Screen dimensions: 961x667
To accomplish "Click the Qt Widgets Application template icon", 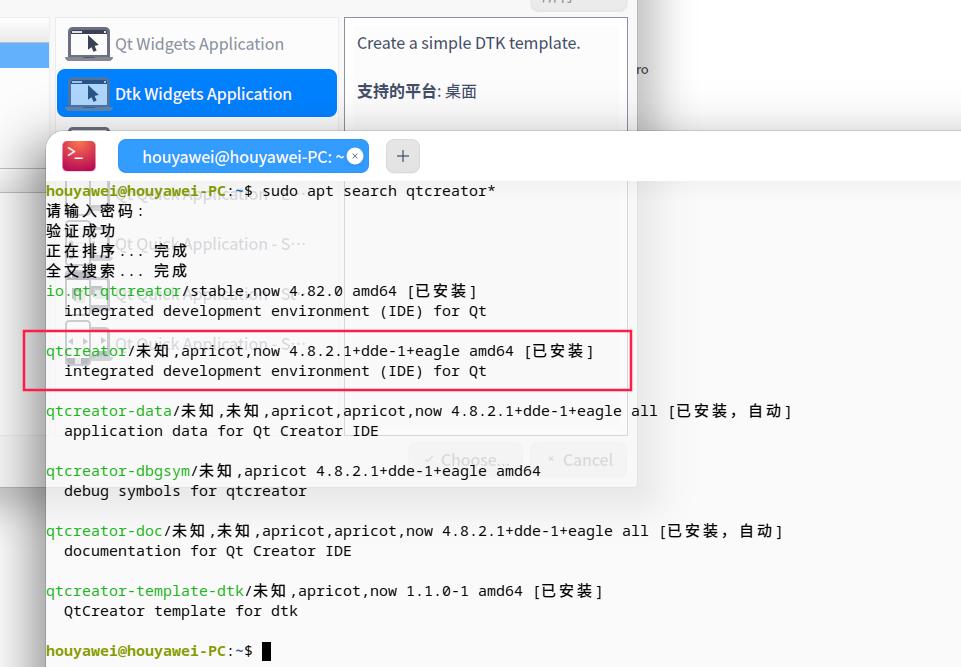I will click(89, 44).
